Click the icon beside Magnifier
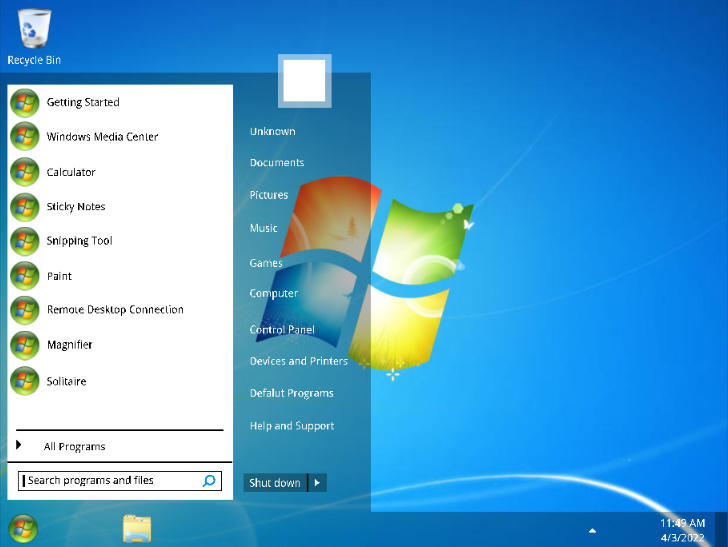Image resolution: width=728 pixels, height=547 pixels. [x=25, y=345]
